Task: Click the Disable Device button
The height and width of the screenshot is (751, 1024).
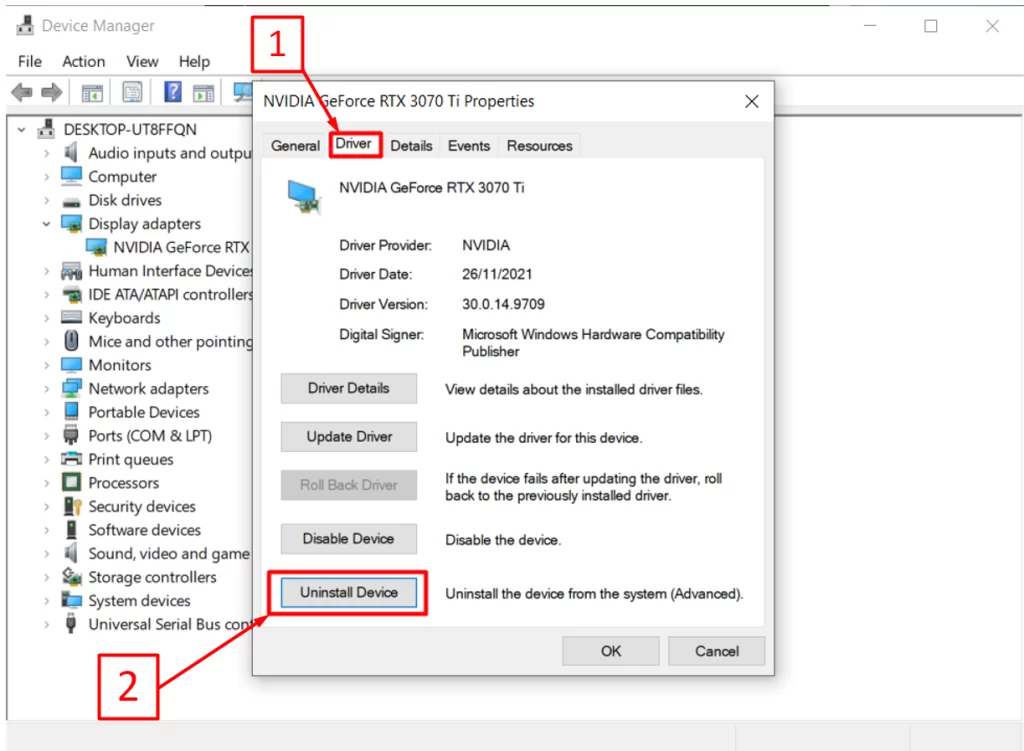Action: 349,539
